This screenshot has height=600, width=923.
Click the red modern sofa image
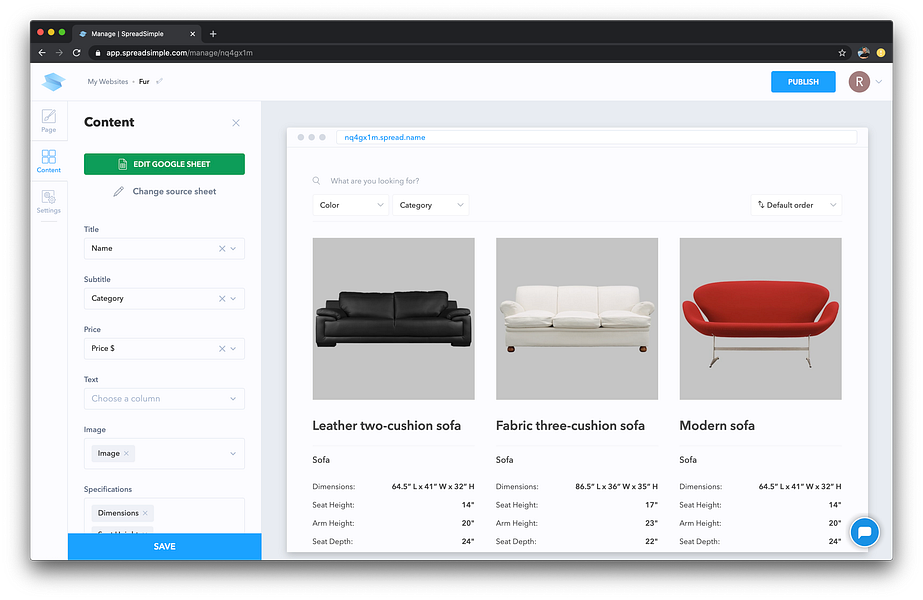761,319
